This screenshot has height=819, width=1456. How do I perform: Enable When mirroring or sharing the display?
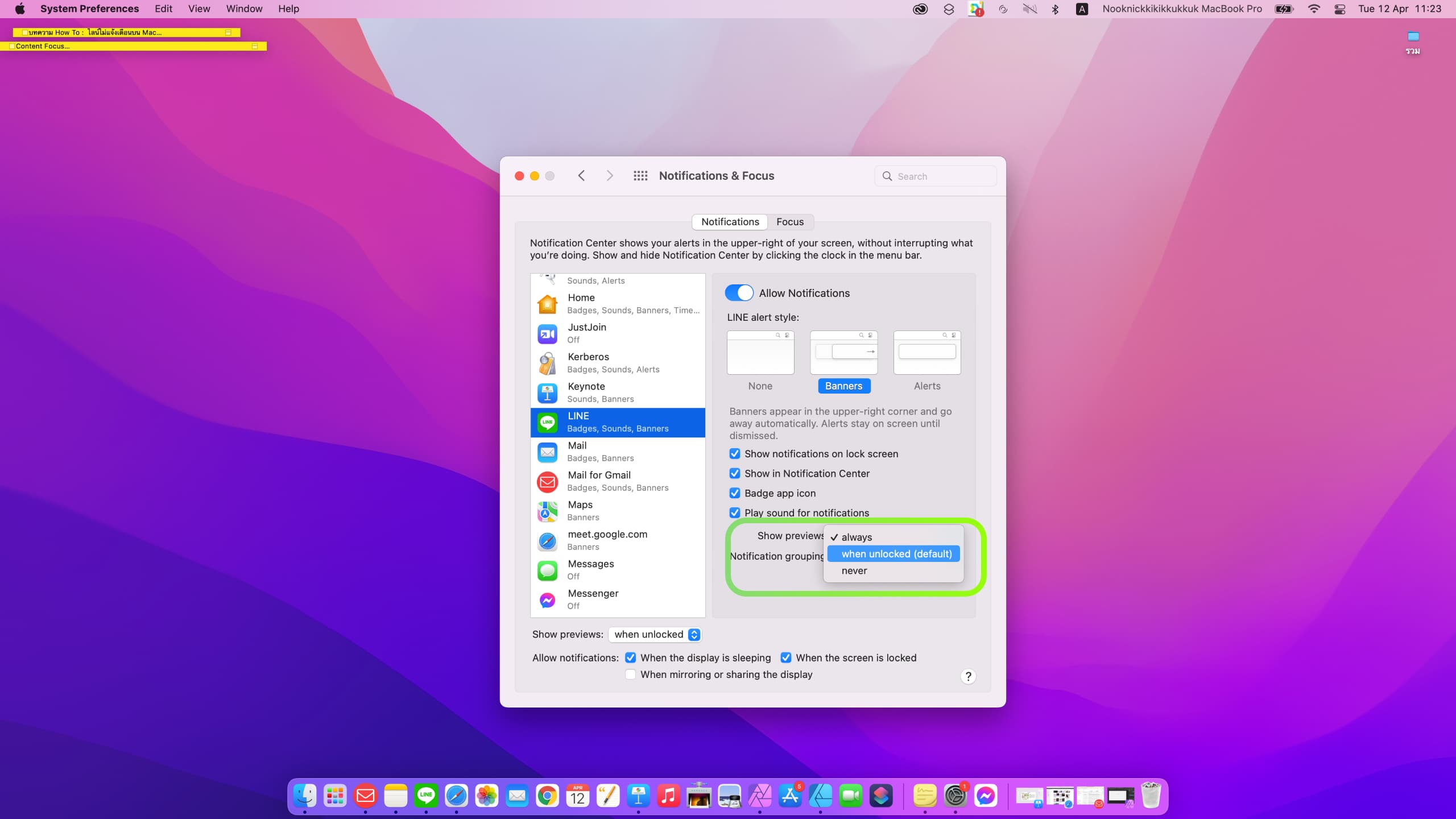(x=630, y=675)
